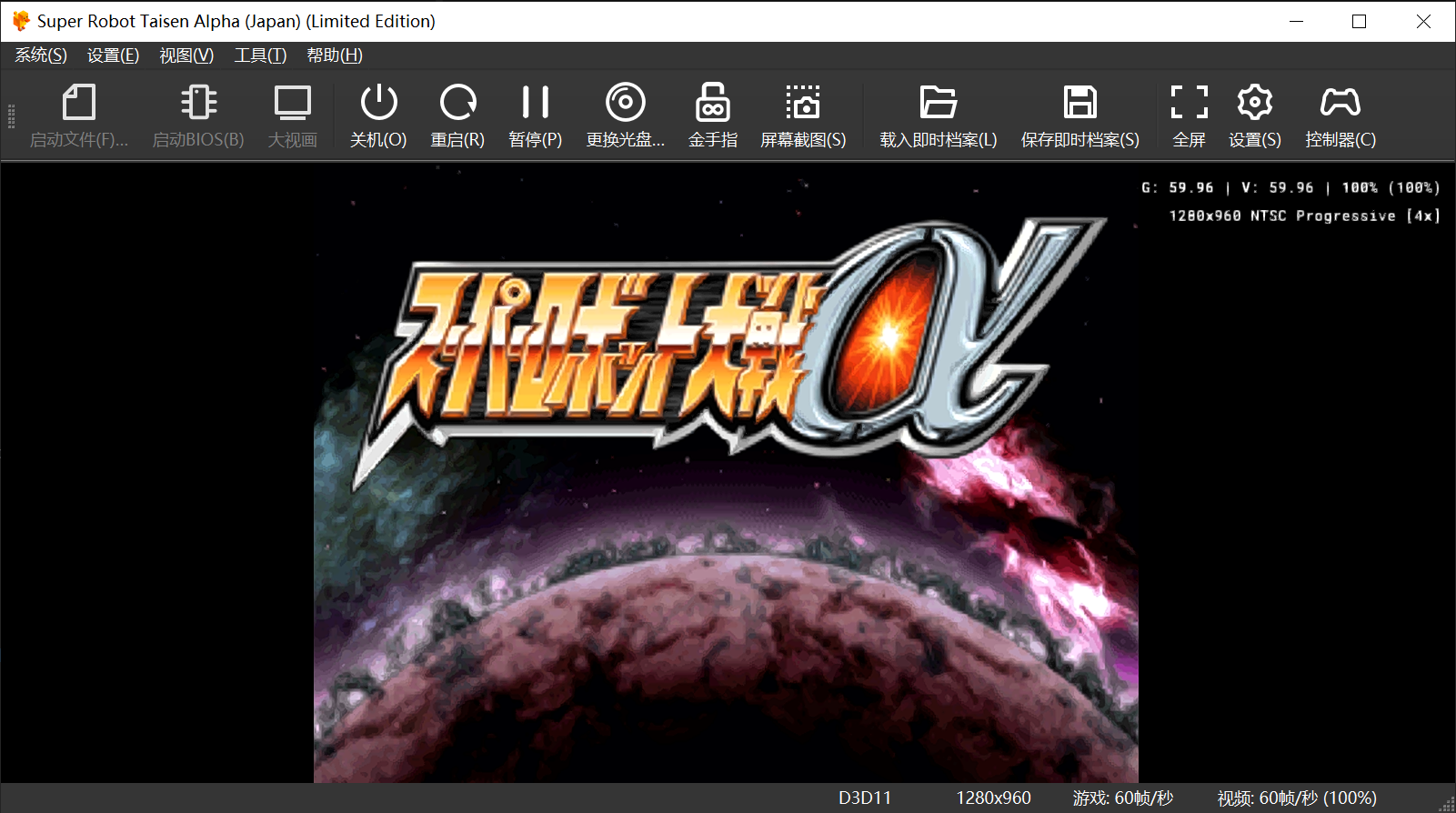Minimize the emulator window

tap(1297, 21)
